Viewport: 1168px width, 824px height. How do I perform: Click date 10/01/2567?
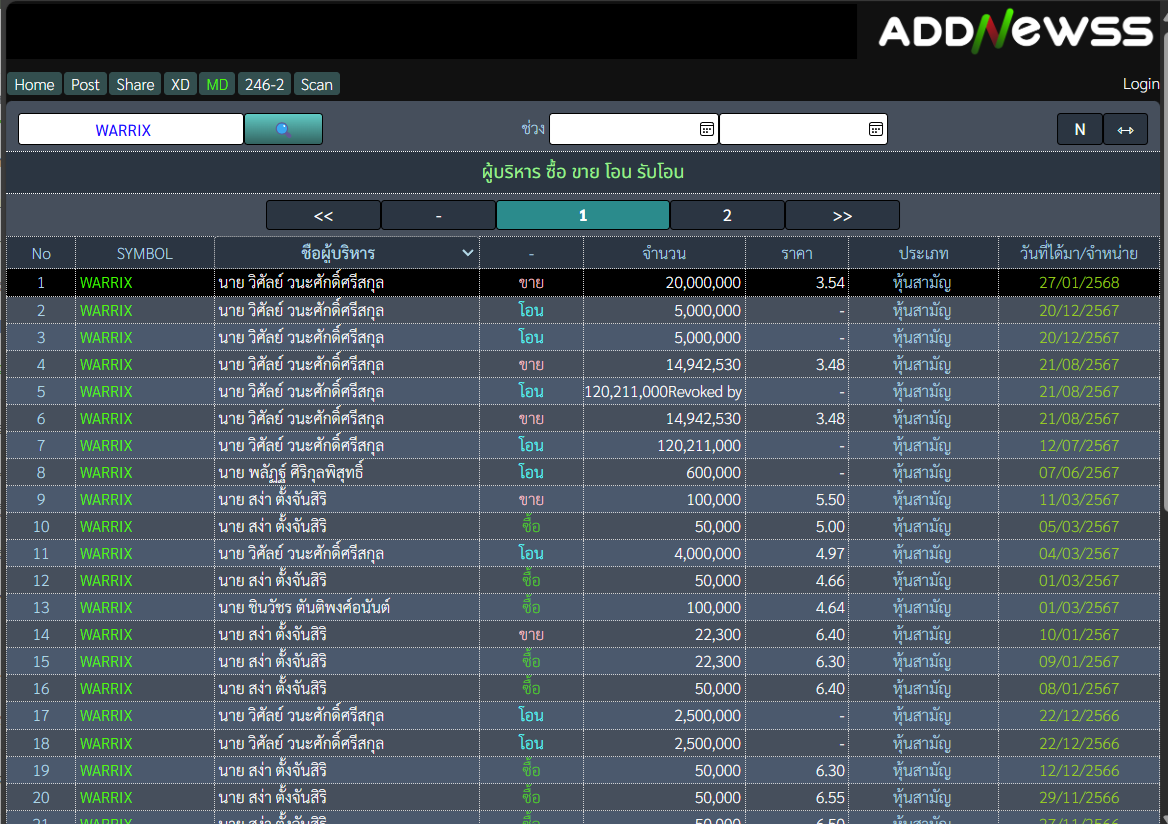[1079, 635]
